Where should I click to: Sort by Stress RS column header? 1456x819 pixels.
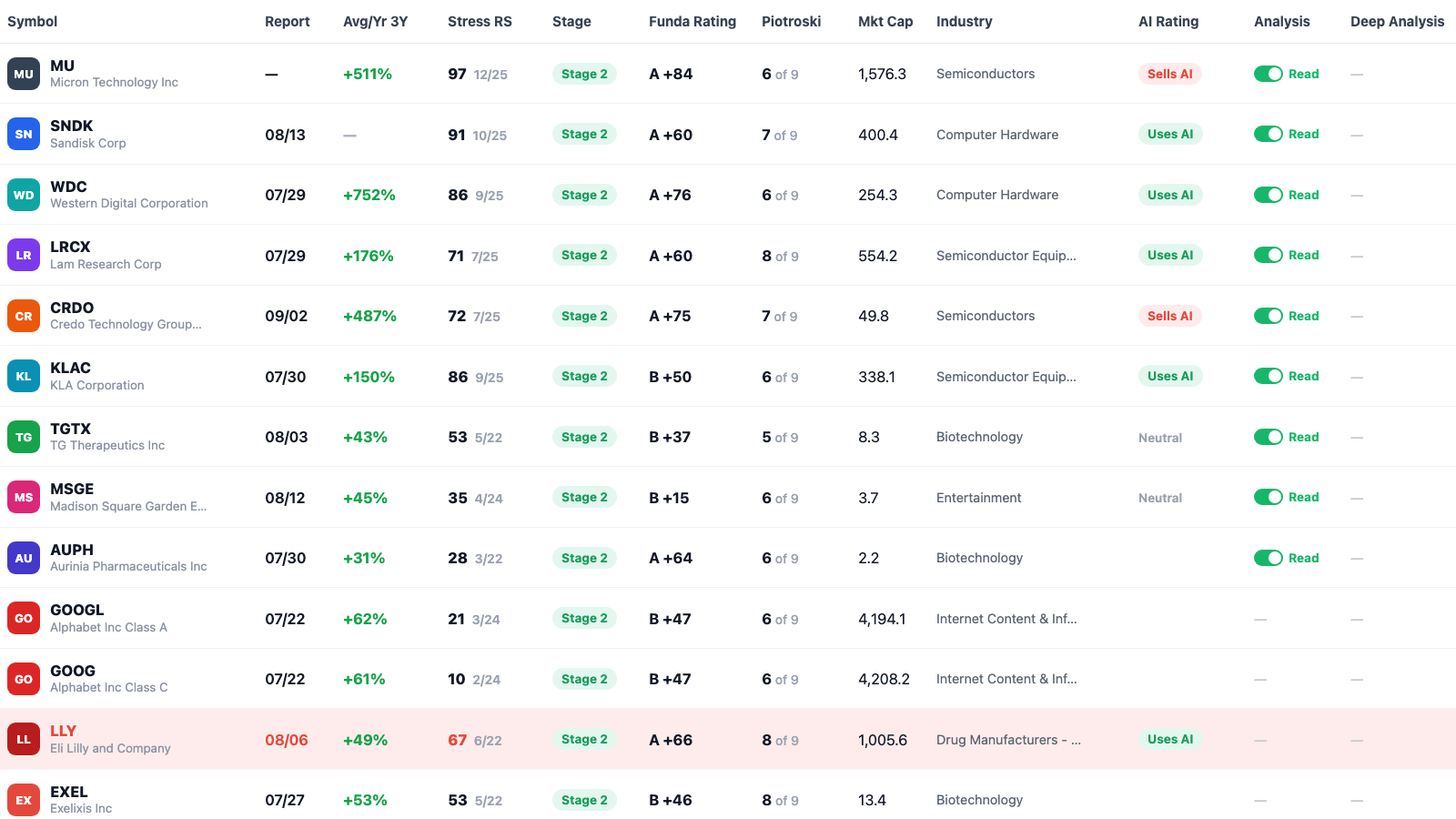(x=480, y=21)
